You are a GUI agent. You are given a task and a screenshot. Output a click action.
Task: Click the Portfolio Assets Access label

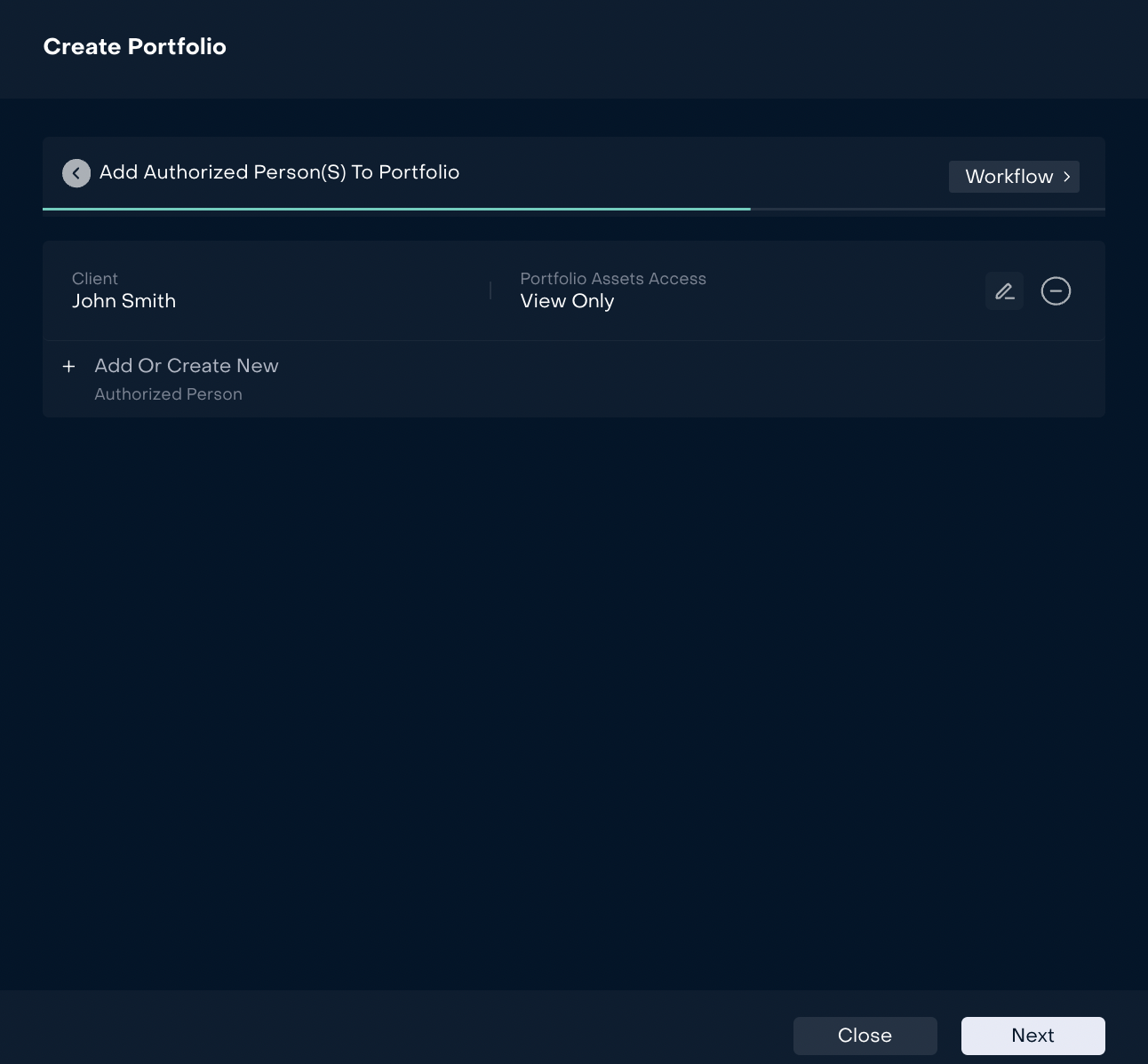tap(612, 279)
